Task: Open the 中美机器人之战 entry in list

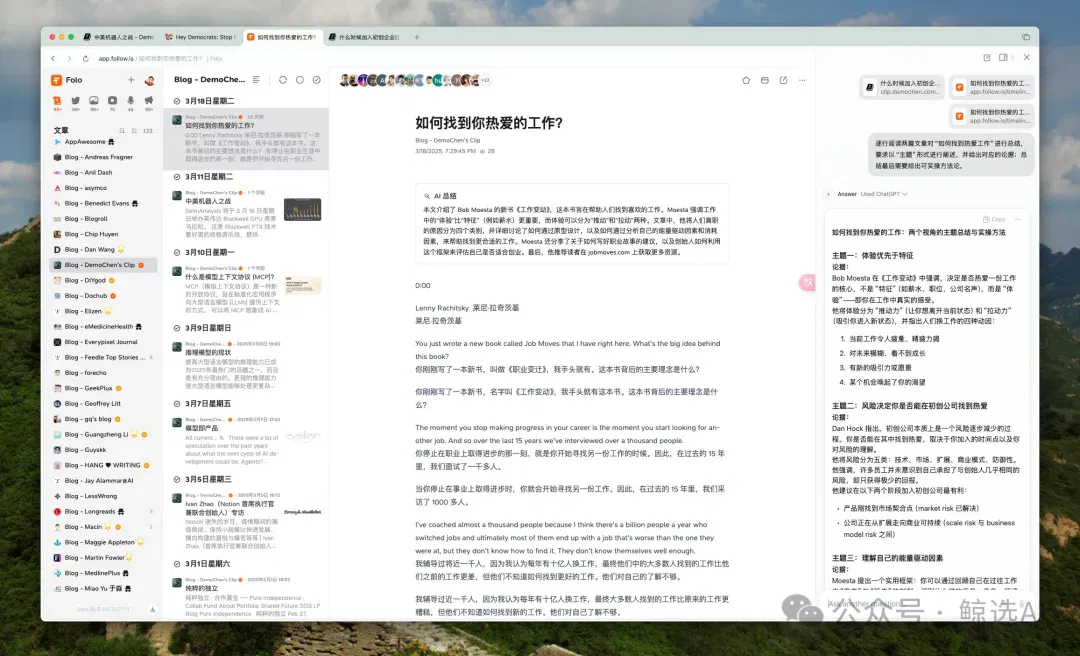Action: (246, 214)
